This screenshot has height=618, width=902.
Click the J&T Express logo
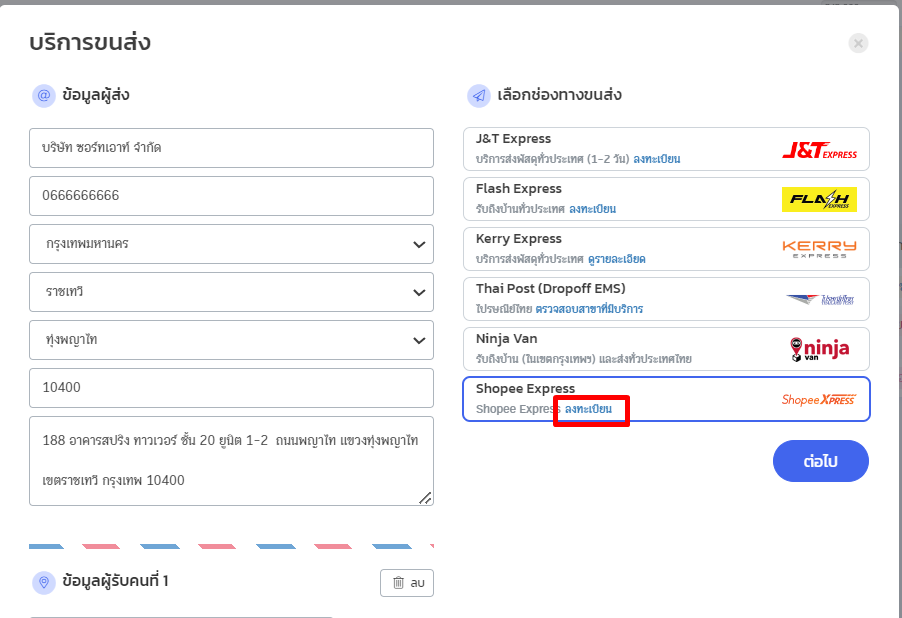coord(819,150)
